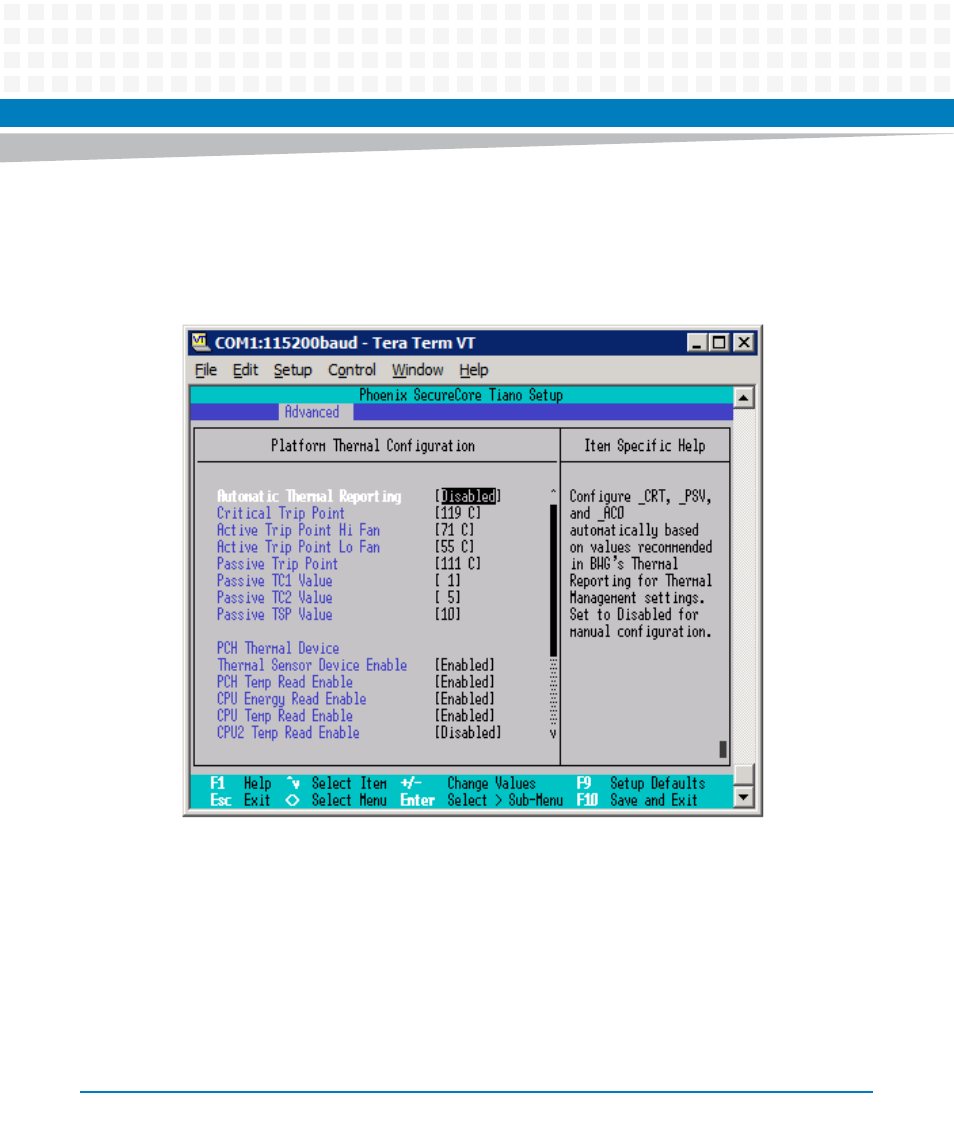The height and width of the screenshot is (1145, 954).
Task: Toggle CPU Temp Read Enabled value
Action: pyautogui.click(x=465, y=716)
